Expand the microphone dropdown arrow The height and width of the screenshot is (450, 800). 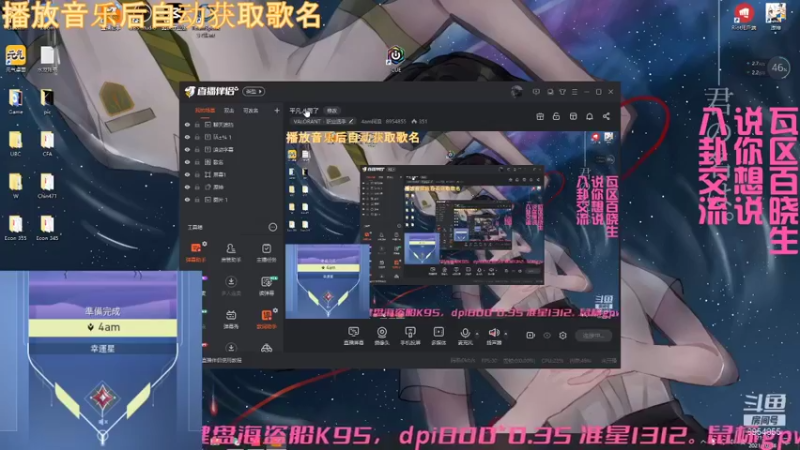click(477, 334)
